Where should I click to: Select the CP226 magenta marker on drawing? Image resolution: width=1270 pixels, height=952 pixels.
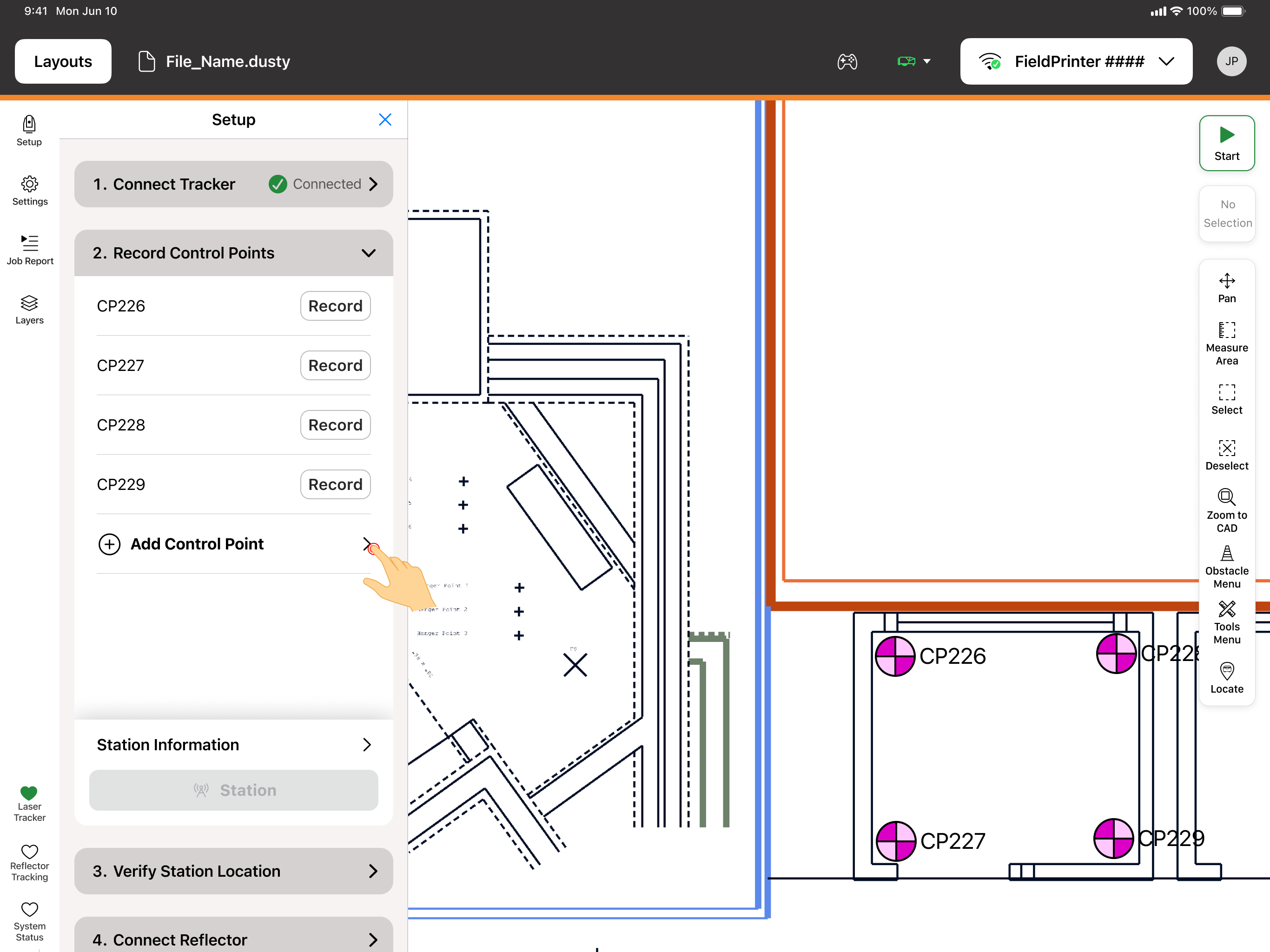[894, 656]
